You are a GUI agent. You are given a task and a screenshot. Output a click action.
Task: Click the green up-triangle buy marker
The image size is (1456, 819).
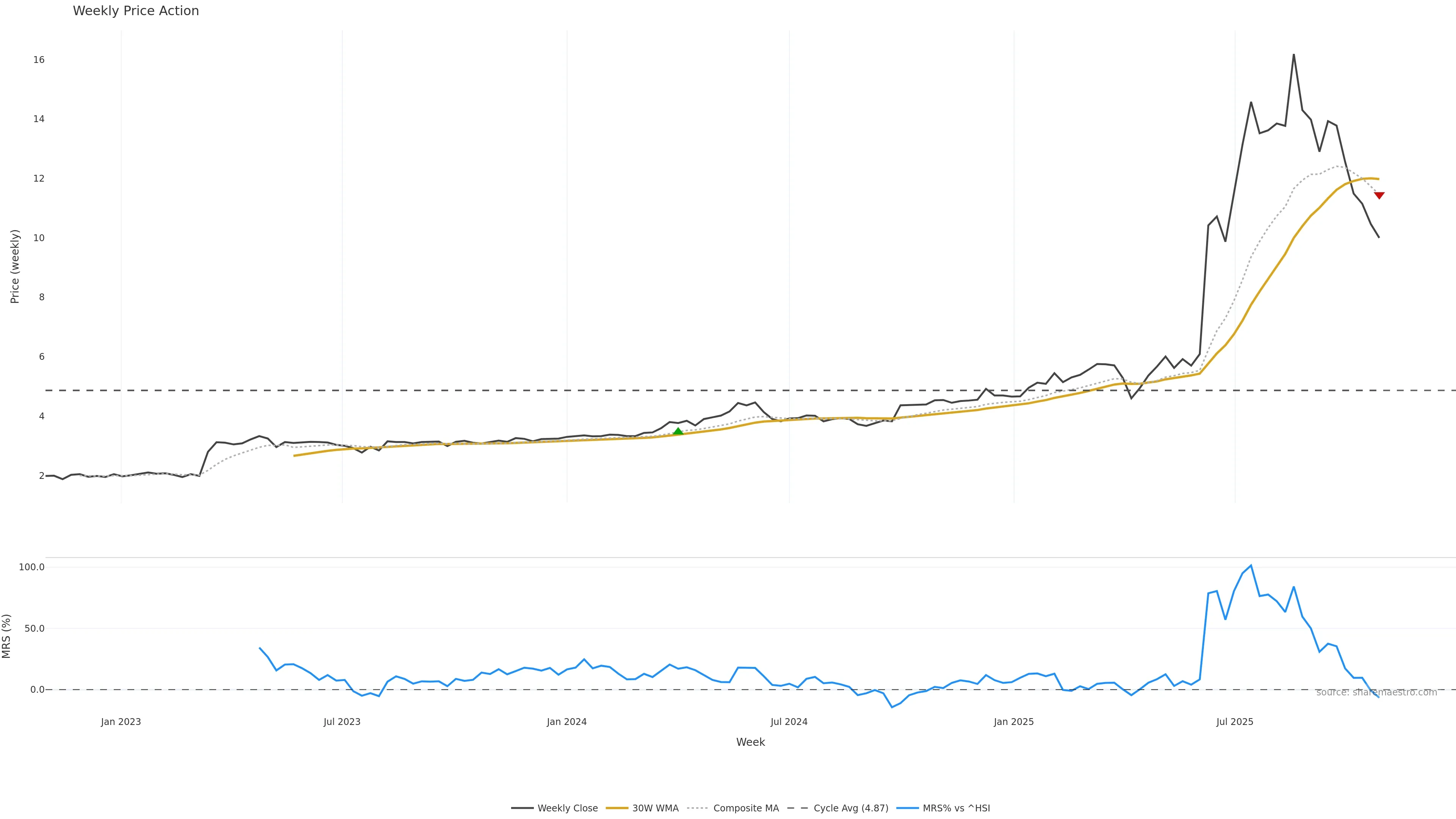678,432
